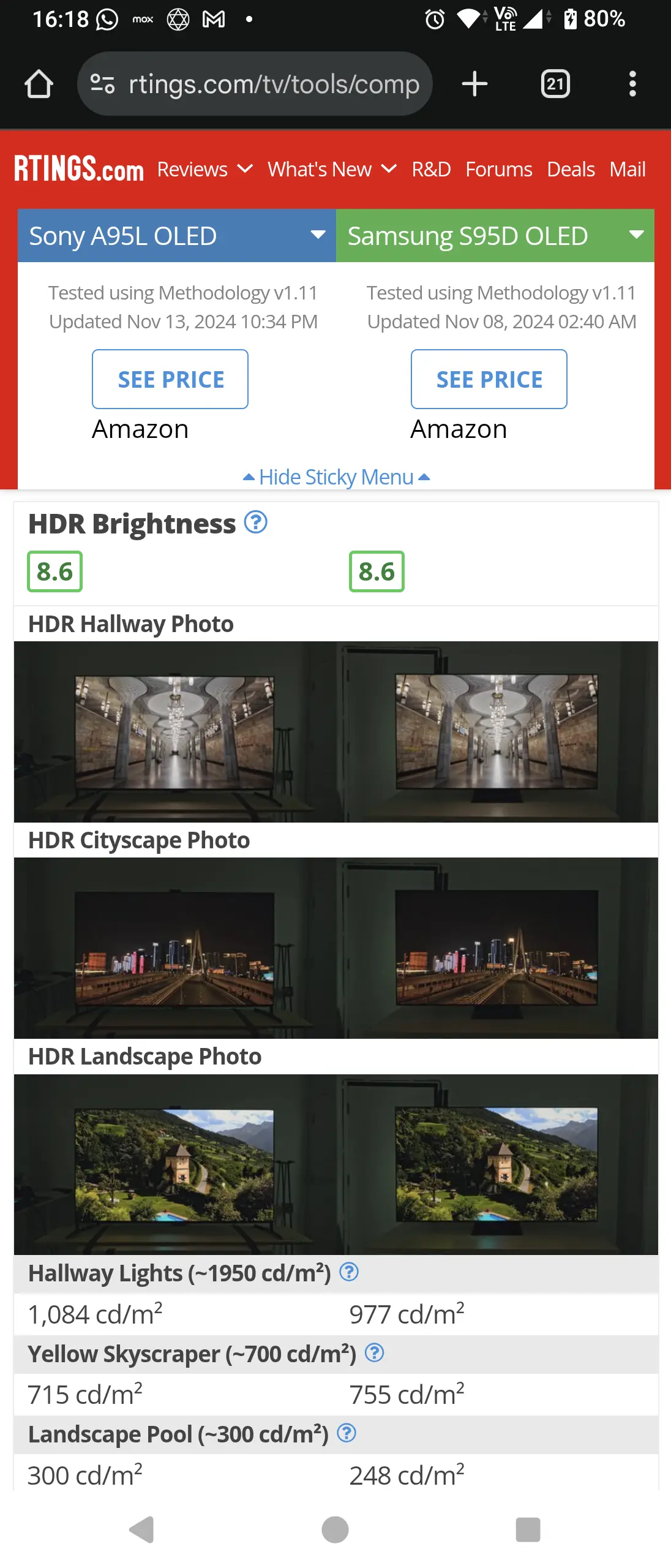
Task: Open a new tab with plus icon
Action: coord(474,84)
